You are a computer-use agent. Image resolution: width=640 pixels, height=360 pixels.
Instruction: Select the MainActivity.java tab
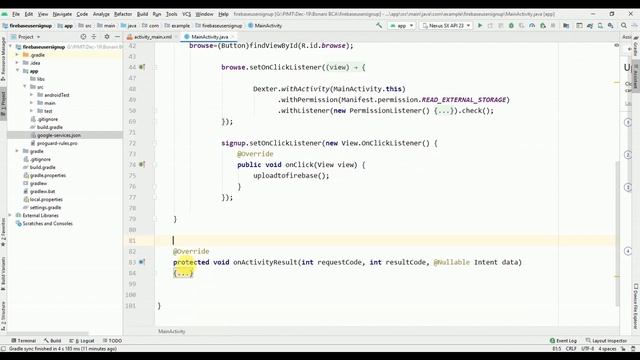(209, 37)
